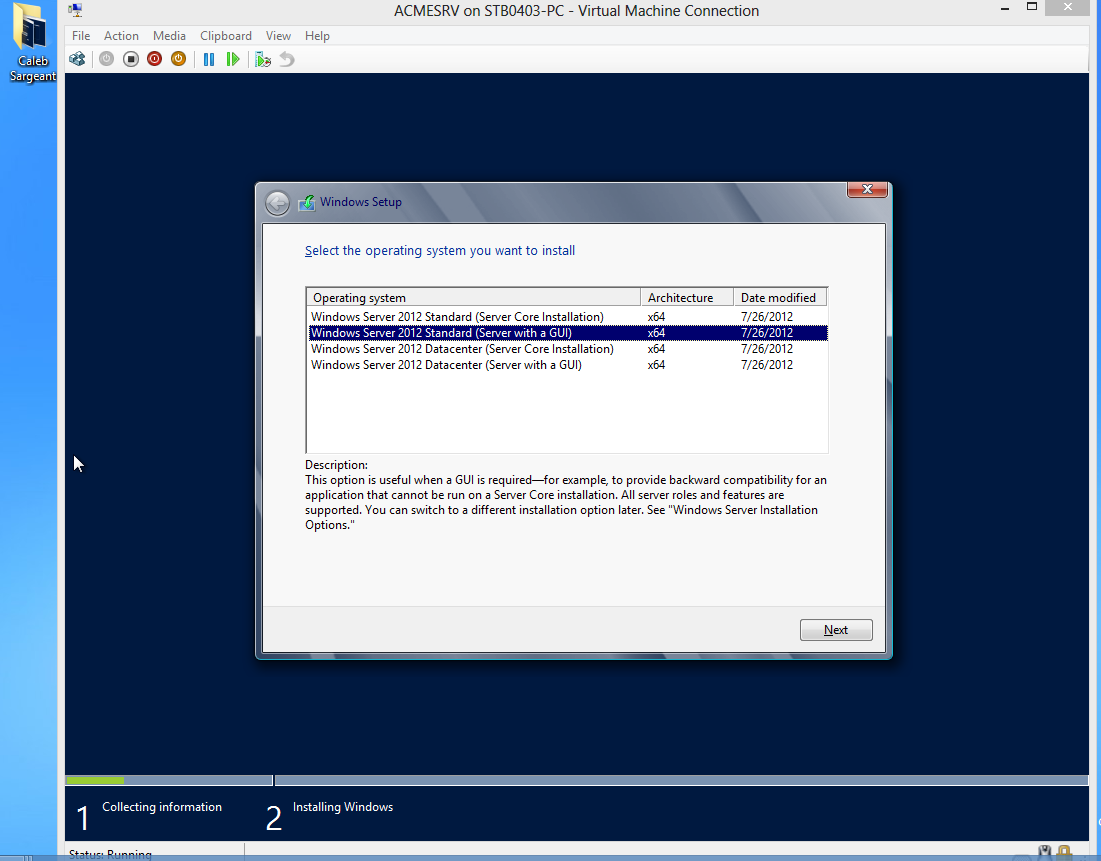Open the File menu

point(81,36)
